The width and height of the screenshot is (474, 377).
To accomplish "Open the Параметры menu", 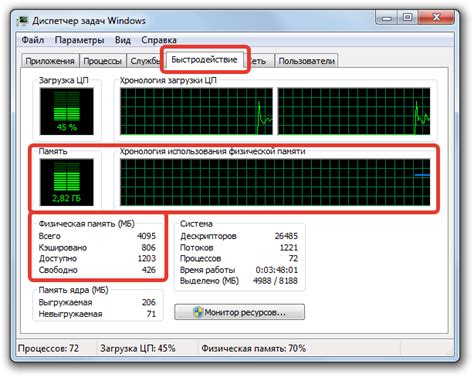I will coord(79,40).
